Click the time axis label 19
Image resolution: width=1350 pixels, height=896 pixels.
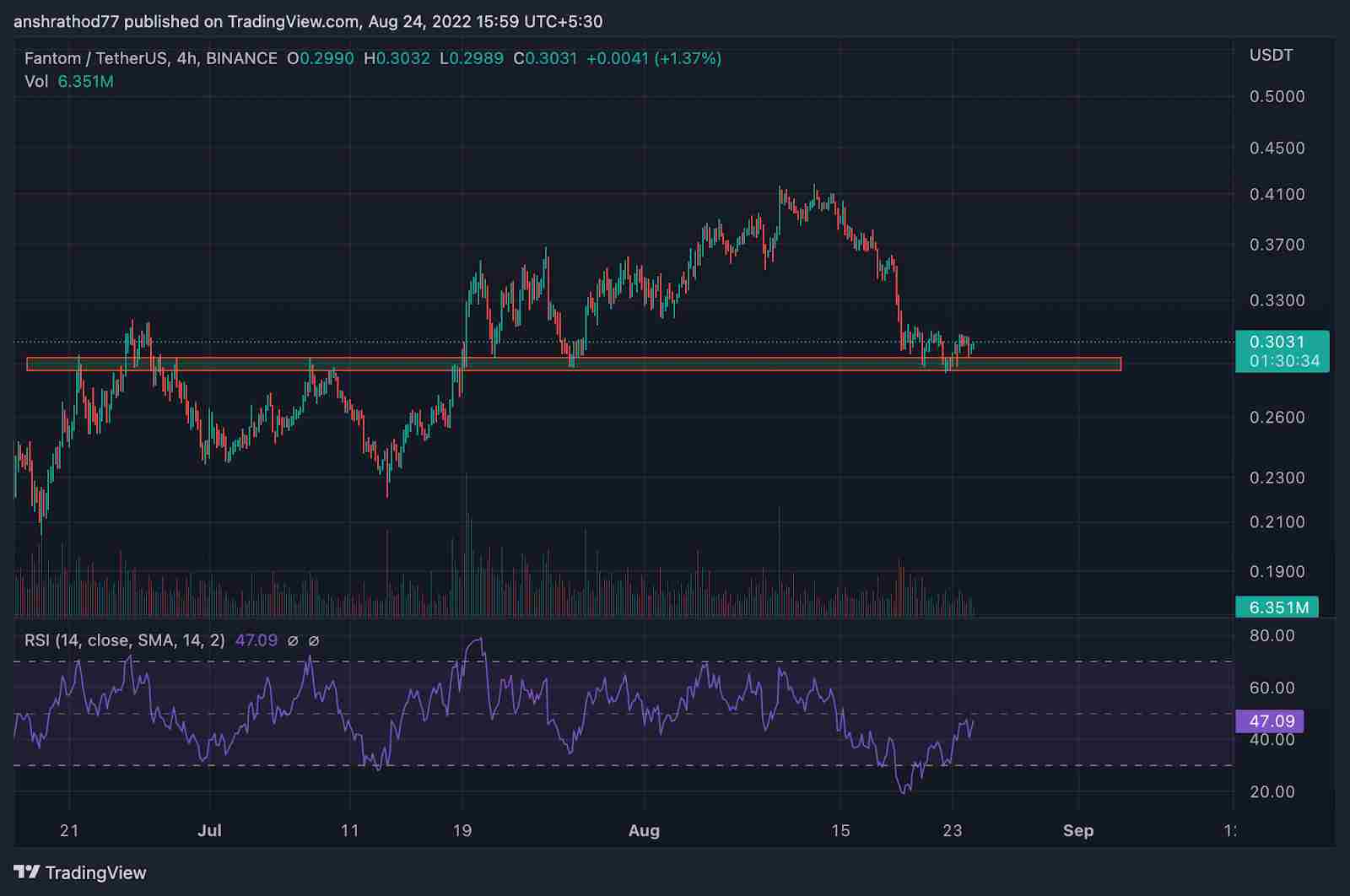(x=462, y=830)
